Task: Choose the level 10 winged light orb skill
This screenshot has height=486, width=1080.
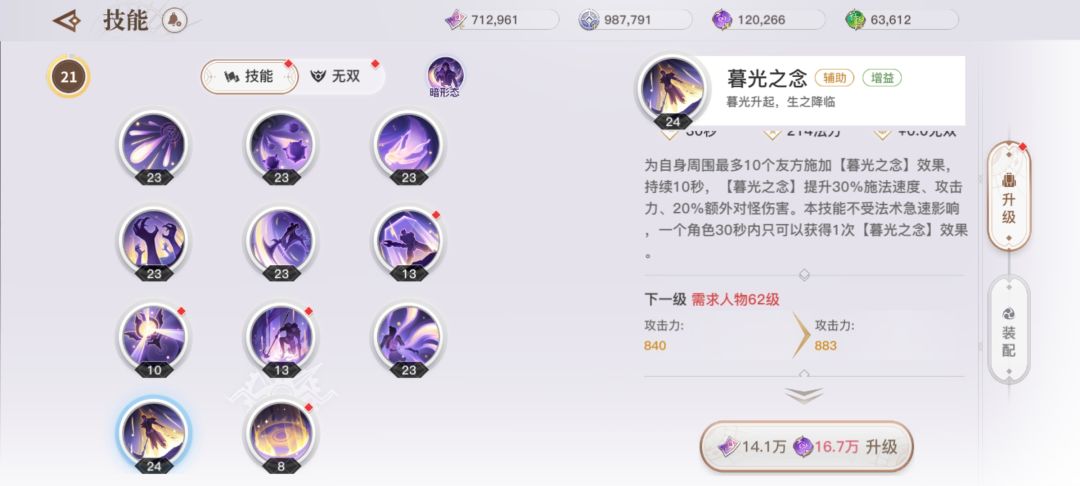Action: coord(154,339)
